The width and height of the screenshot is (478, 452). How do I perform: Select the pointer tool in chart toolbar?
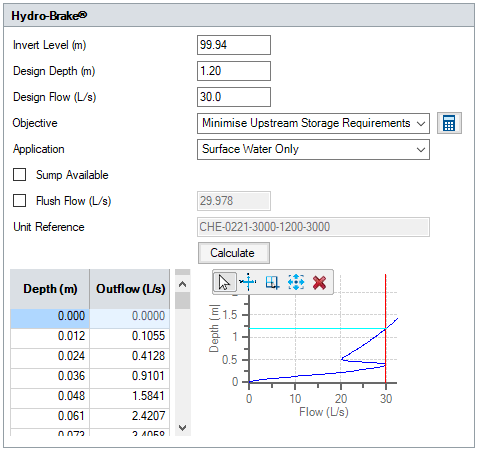click(224, 282)
